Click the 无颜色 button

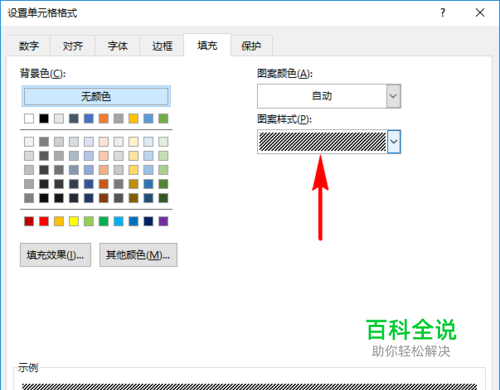pyautogui.click(x=96, y=96)
